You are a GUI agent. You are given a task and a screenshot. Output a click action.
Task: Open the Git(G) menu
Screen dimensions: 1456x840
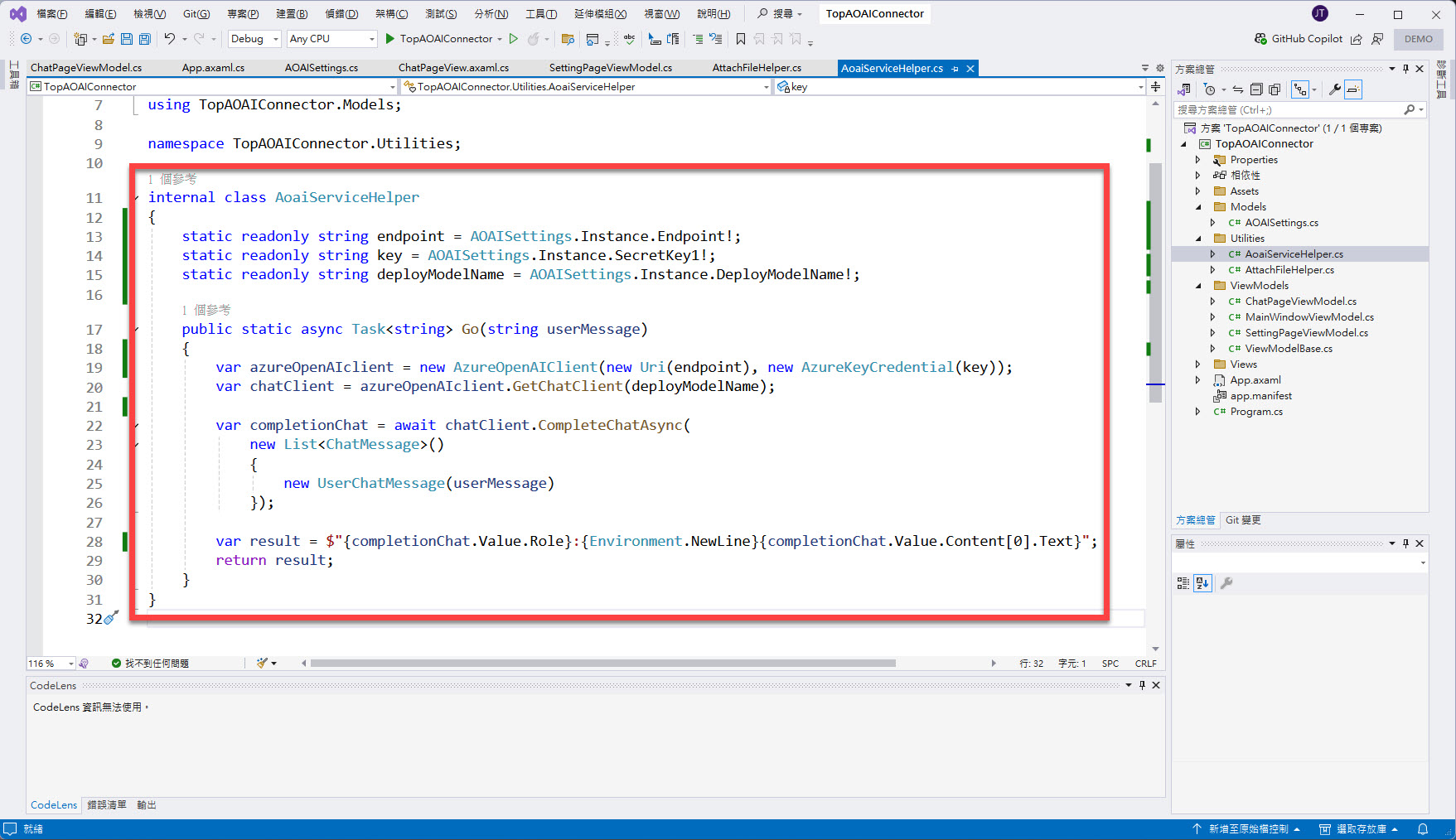point(196,13)
